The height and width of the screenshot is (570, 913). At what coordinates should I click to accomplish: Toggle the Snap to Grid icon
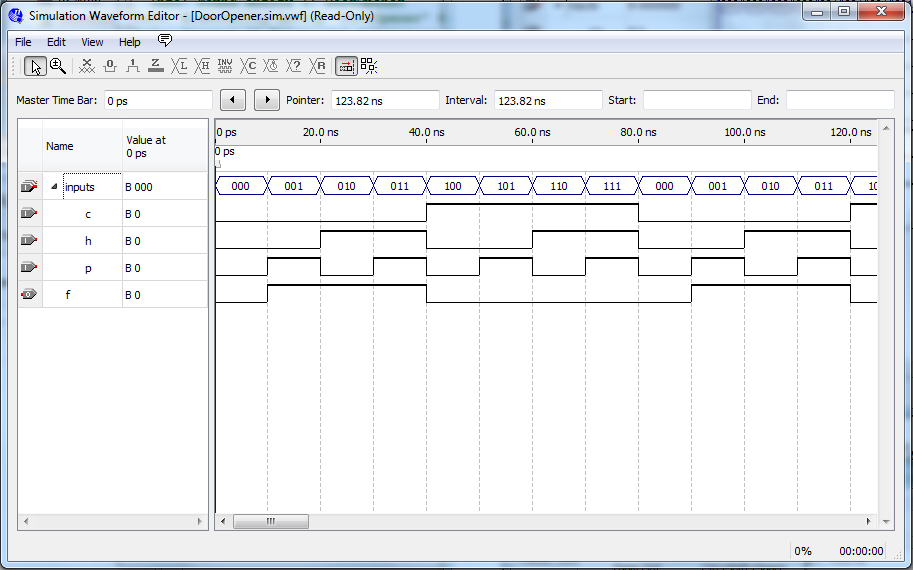pyautogui.click(x=369, y=66)
